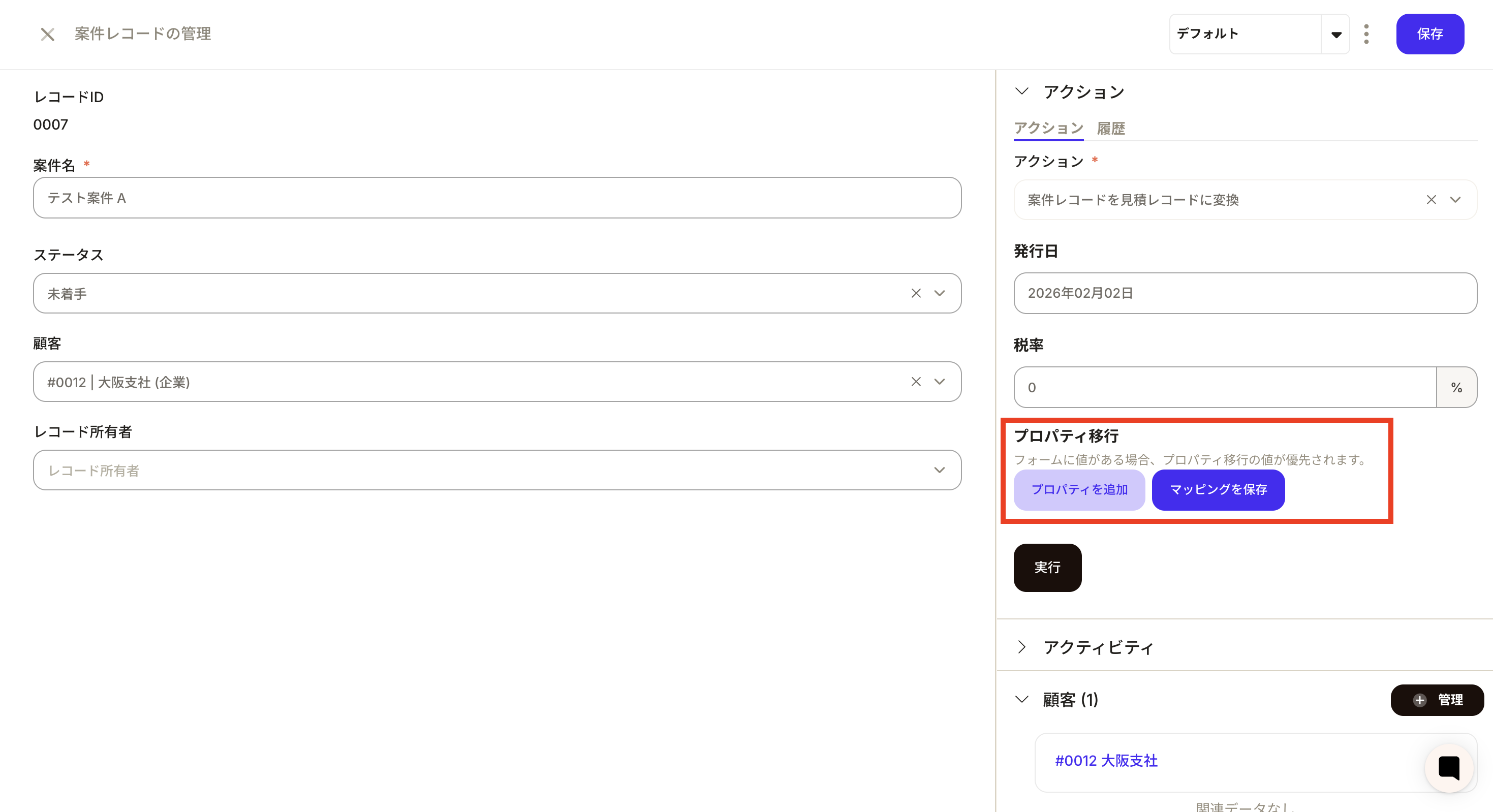This screenshot has height=812, width=1493.
Task: Open the デフォルト view dropdown arrow
Action: tap(1336, 34)
